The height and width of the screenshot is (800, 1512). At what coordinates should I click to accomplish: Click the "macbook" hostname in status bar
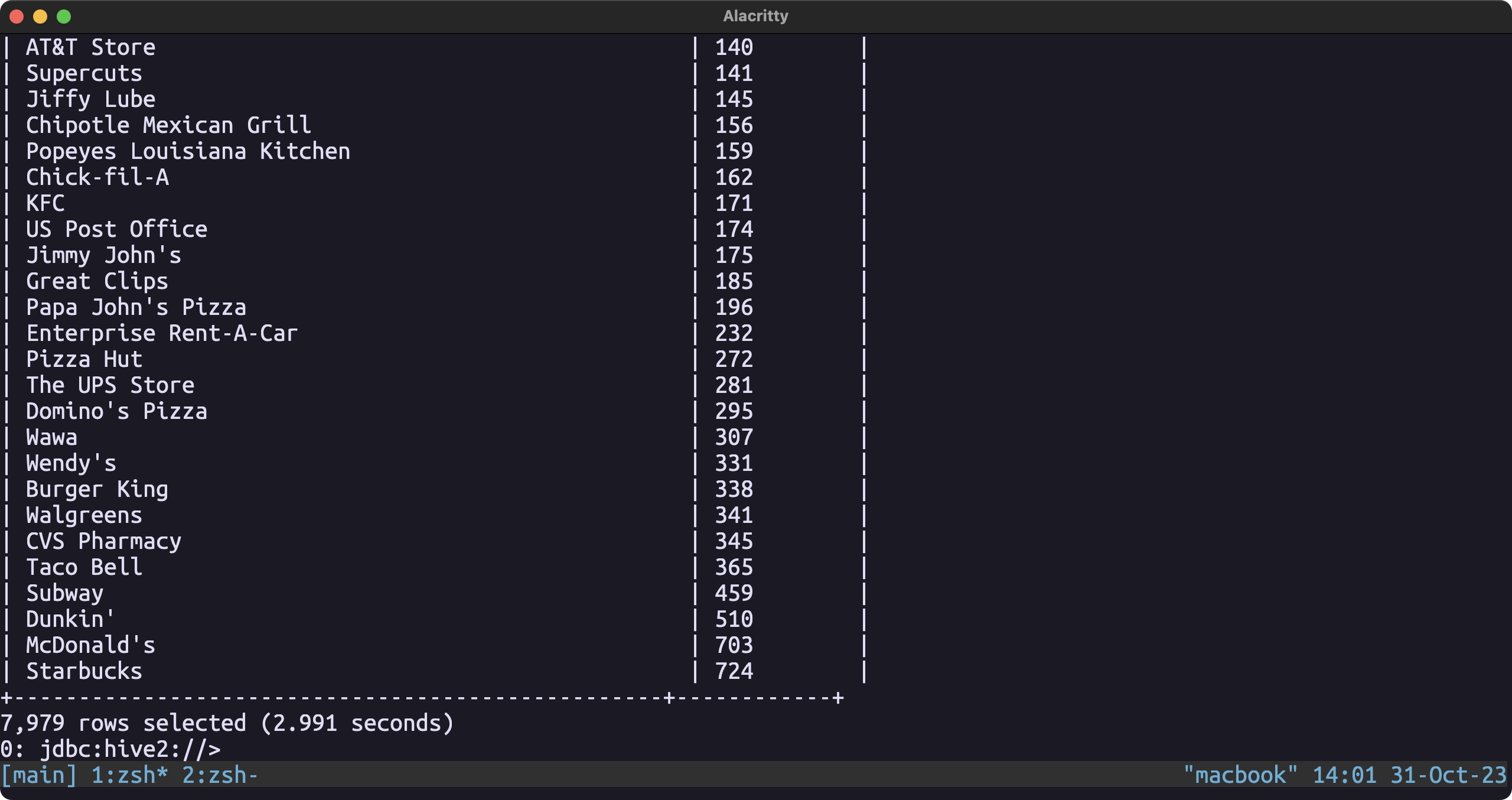pyautogui.click(x=1240, y=775)
